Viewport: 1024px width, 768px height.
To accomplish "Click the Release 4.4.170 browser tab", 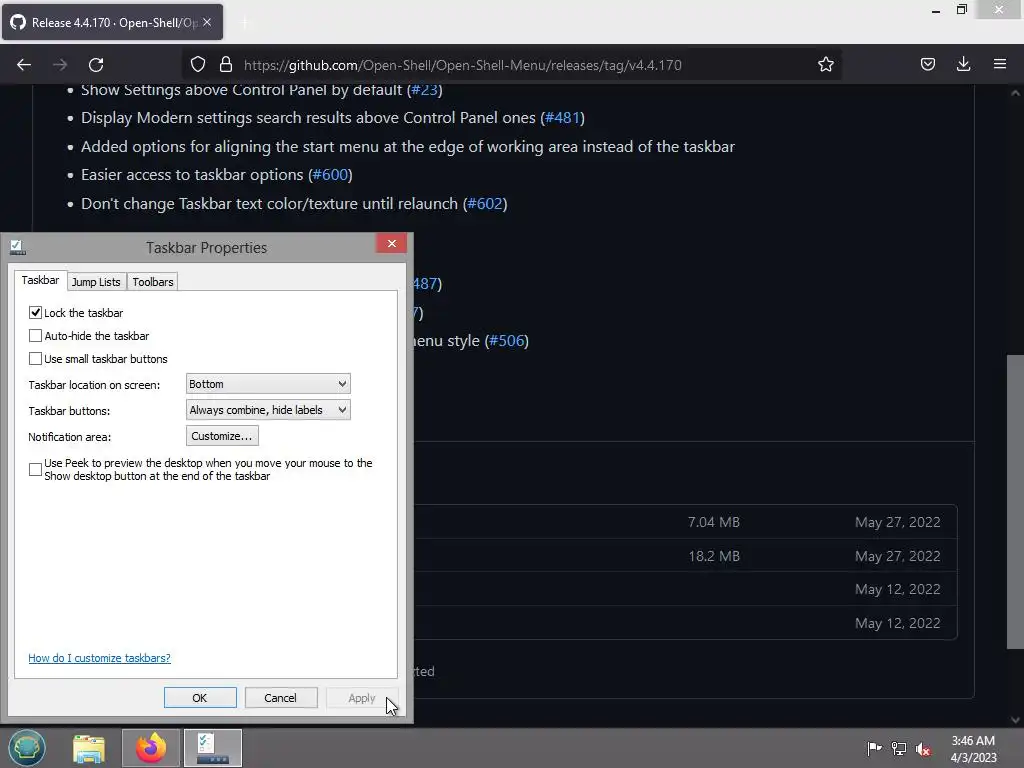I will coord(112,22).
